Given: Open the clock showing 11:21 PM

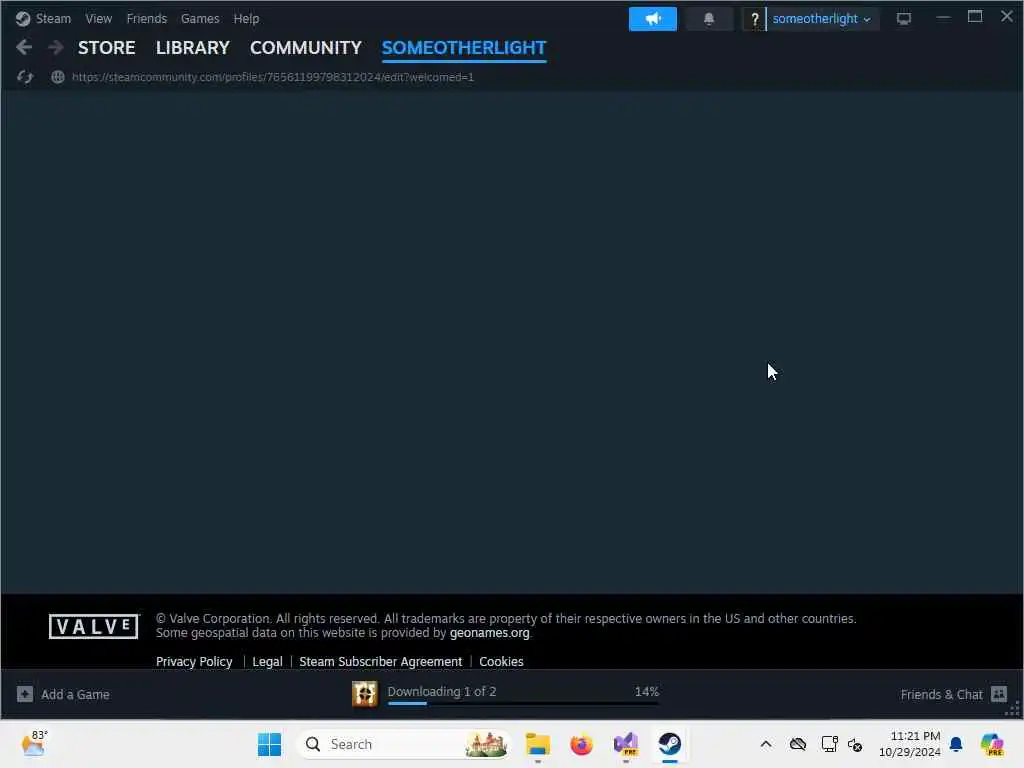Looking at the screenshot, I should click(x=910, y=744).
